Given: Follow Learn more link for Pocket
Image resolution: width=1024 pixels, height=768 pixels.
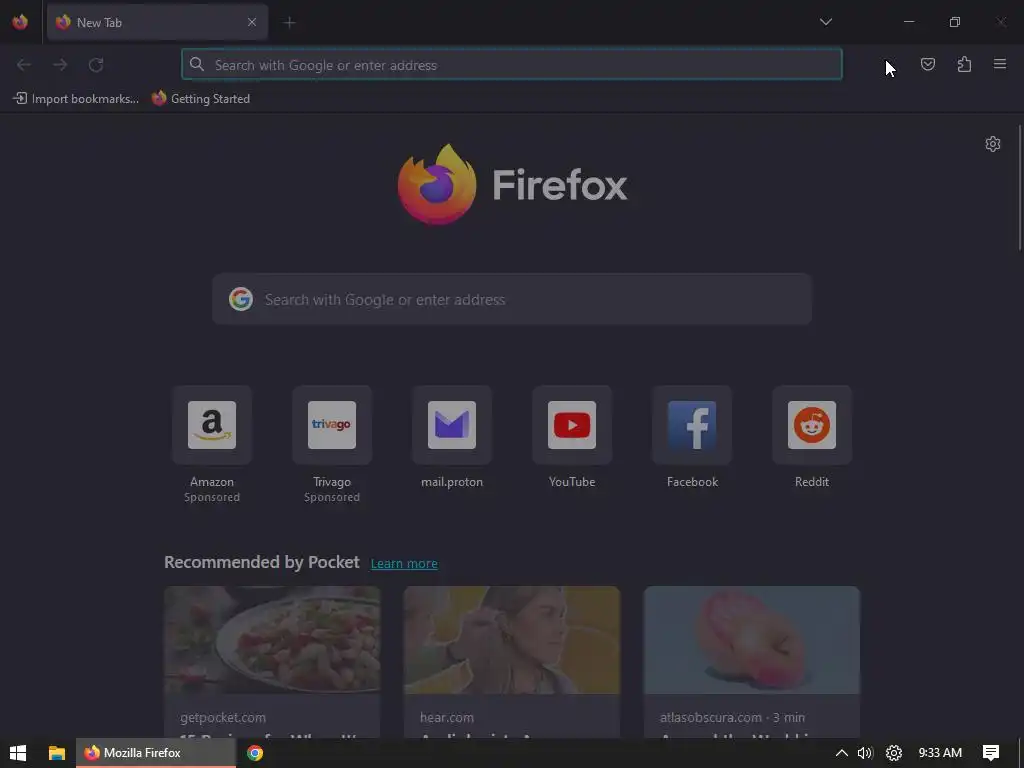Looking at the screenshot, I should pyautogui.click(x=404, y=564).
